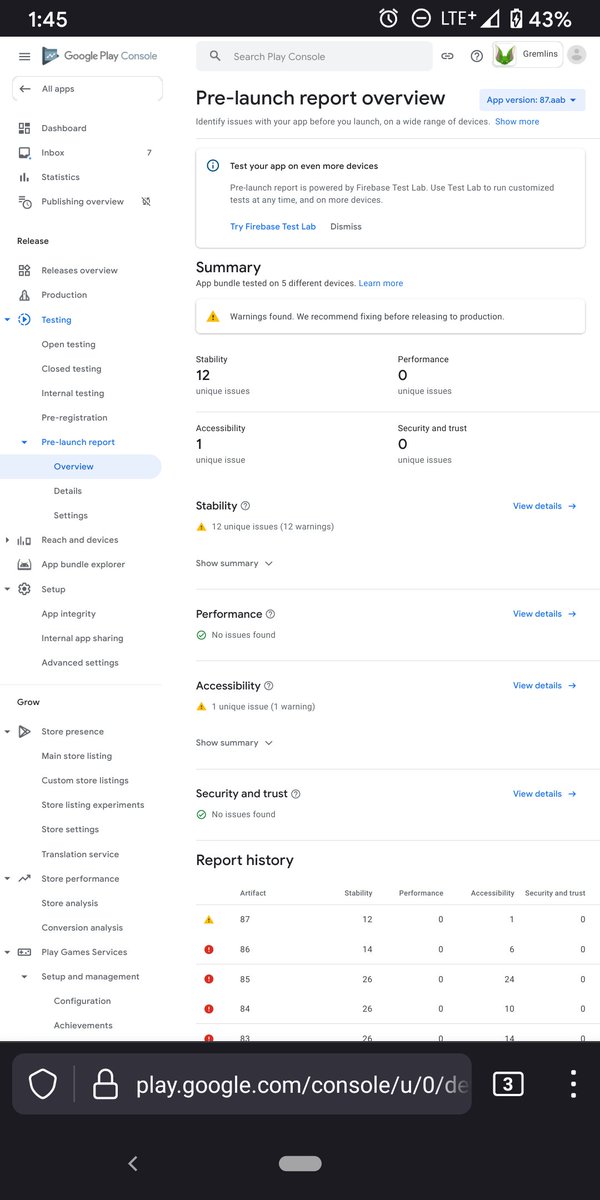Open report history row for artifact 86
Viewport: 600px width, 1200px height.
pos(398,949)
